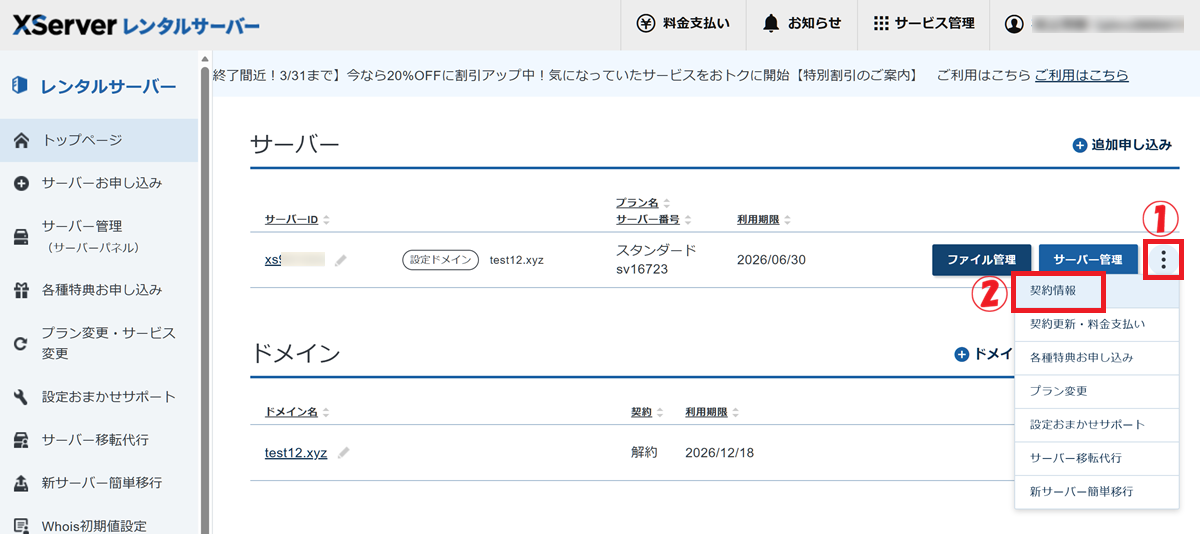Click the ご利用はこちら banner link
Screen dimensions: 1200x534
tap(1081, 75)
